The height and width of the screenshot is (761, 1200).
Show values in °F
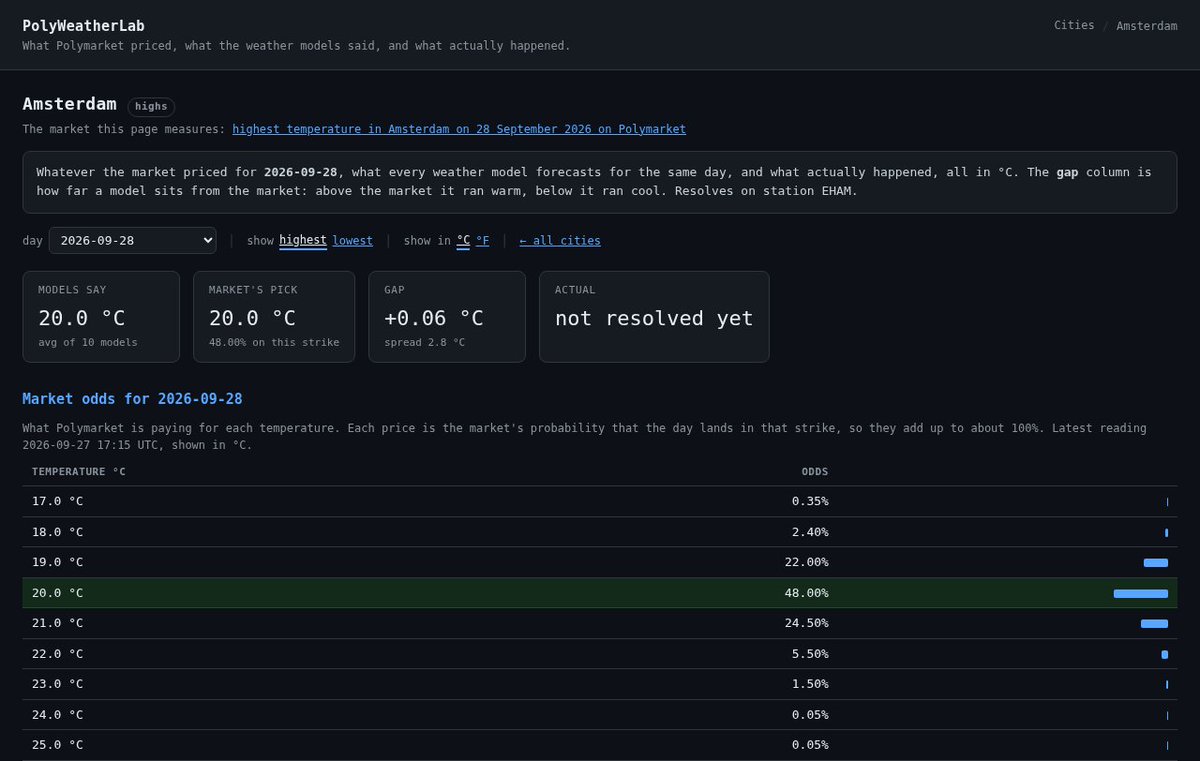[x=483, y=240]
